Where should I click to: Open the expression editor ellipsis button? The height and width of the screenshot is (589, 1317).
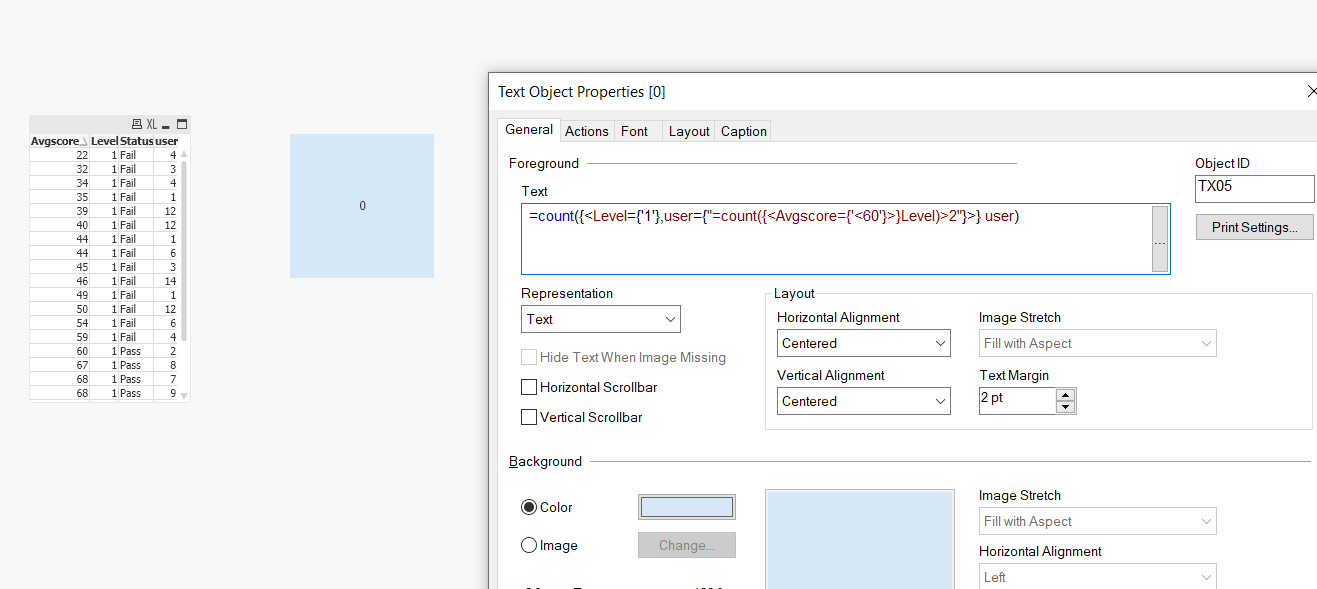1160,239
